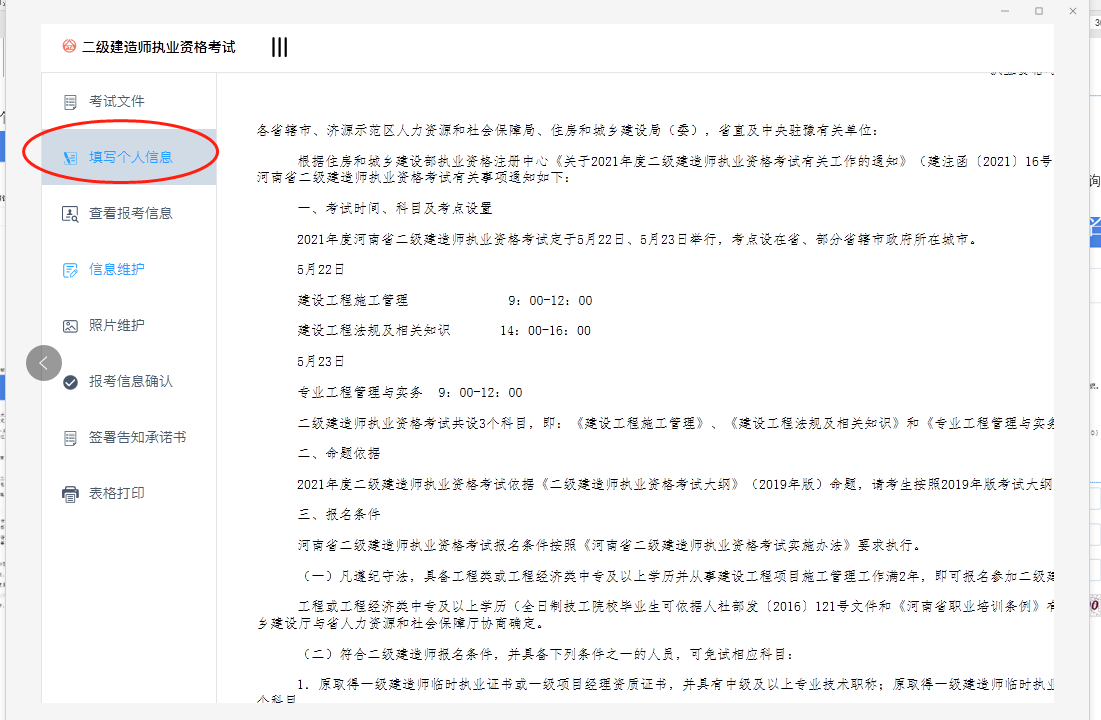Click the 报考信息确认 checkmark icon
Image resolution: width=1101 pixels, height=720 pixels.
(70, 382)
